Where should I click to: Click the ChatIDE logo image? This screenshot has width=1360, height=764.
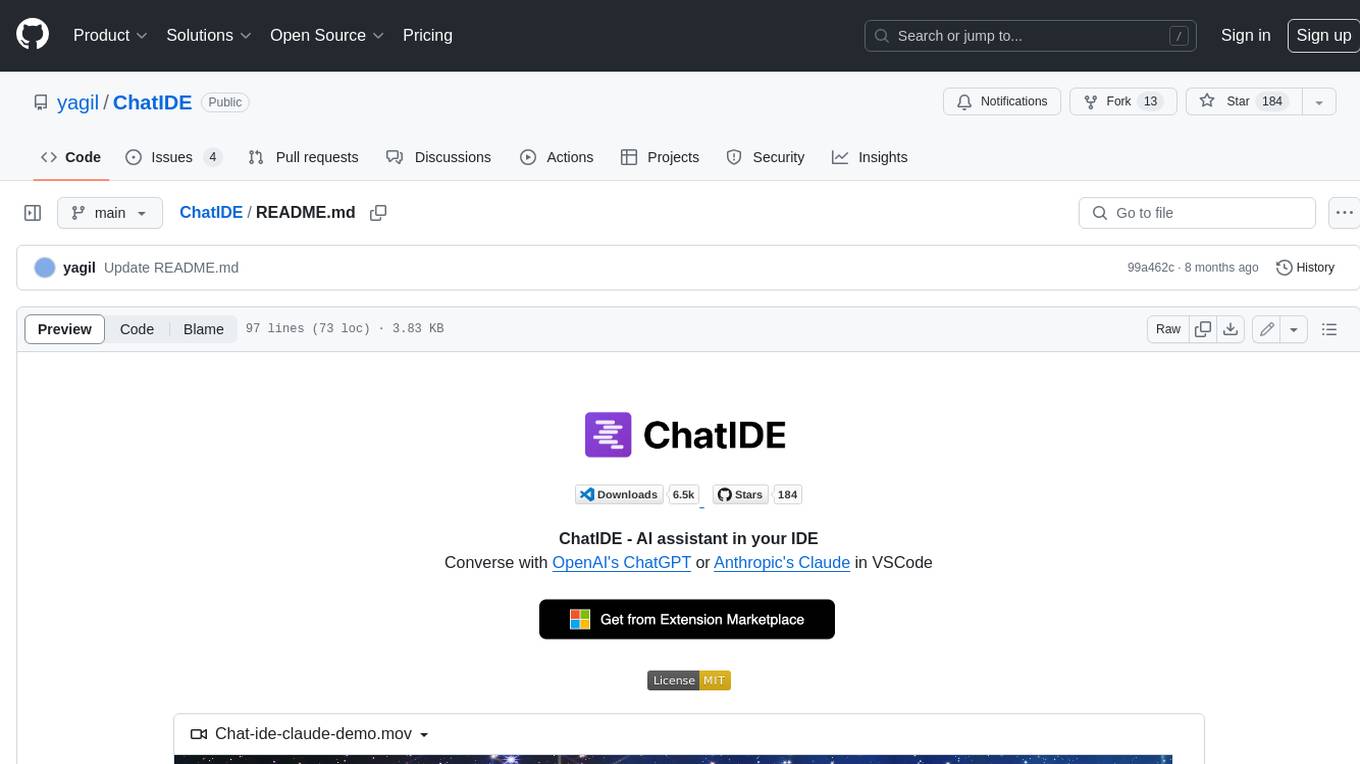(x=688, y=434)
